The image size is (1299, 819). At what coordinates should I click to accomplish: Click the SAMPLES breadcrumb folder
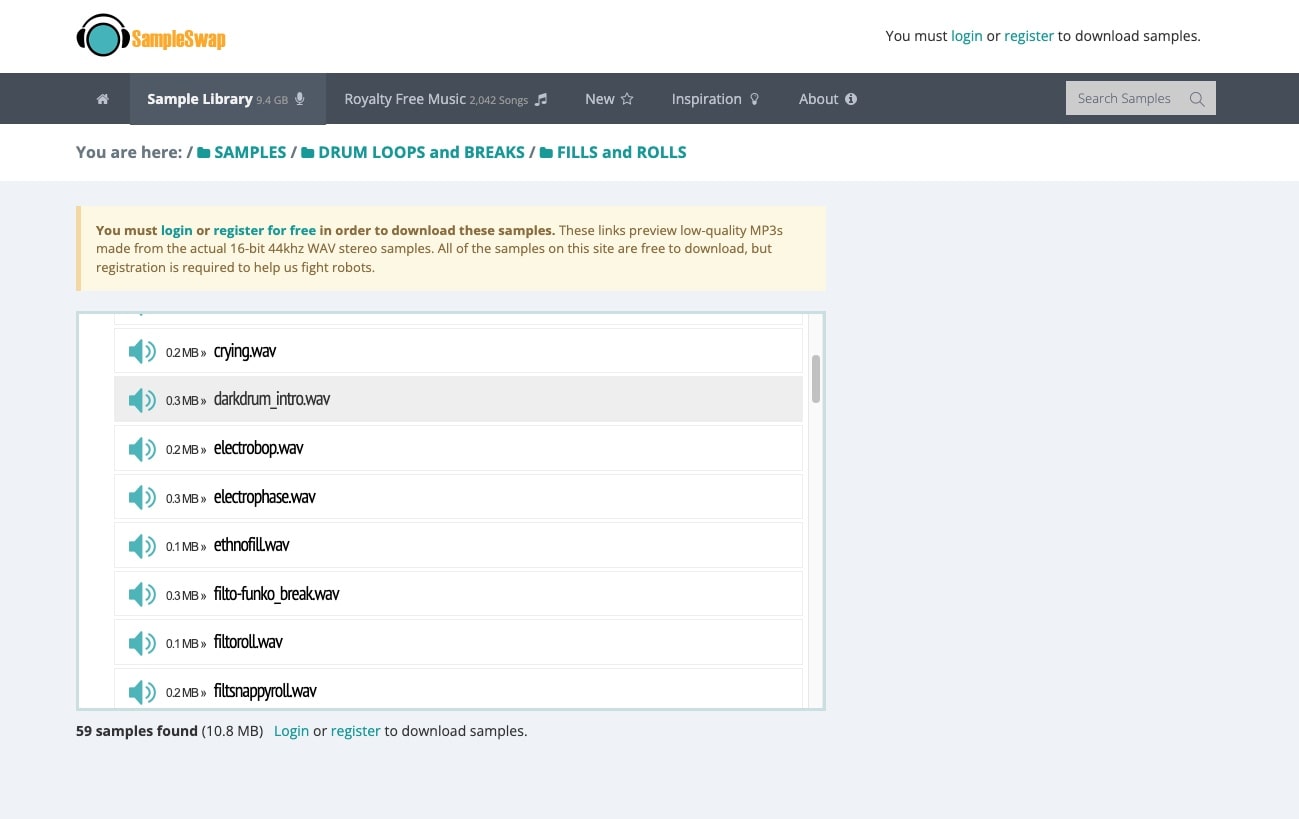point(241,152)
